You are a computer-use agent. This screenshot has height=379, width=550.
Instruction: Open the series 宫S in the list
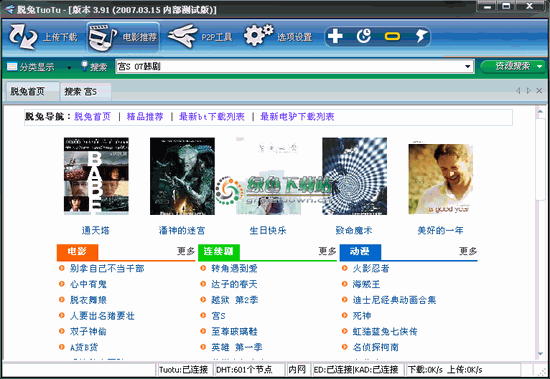tap(218, 316)
